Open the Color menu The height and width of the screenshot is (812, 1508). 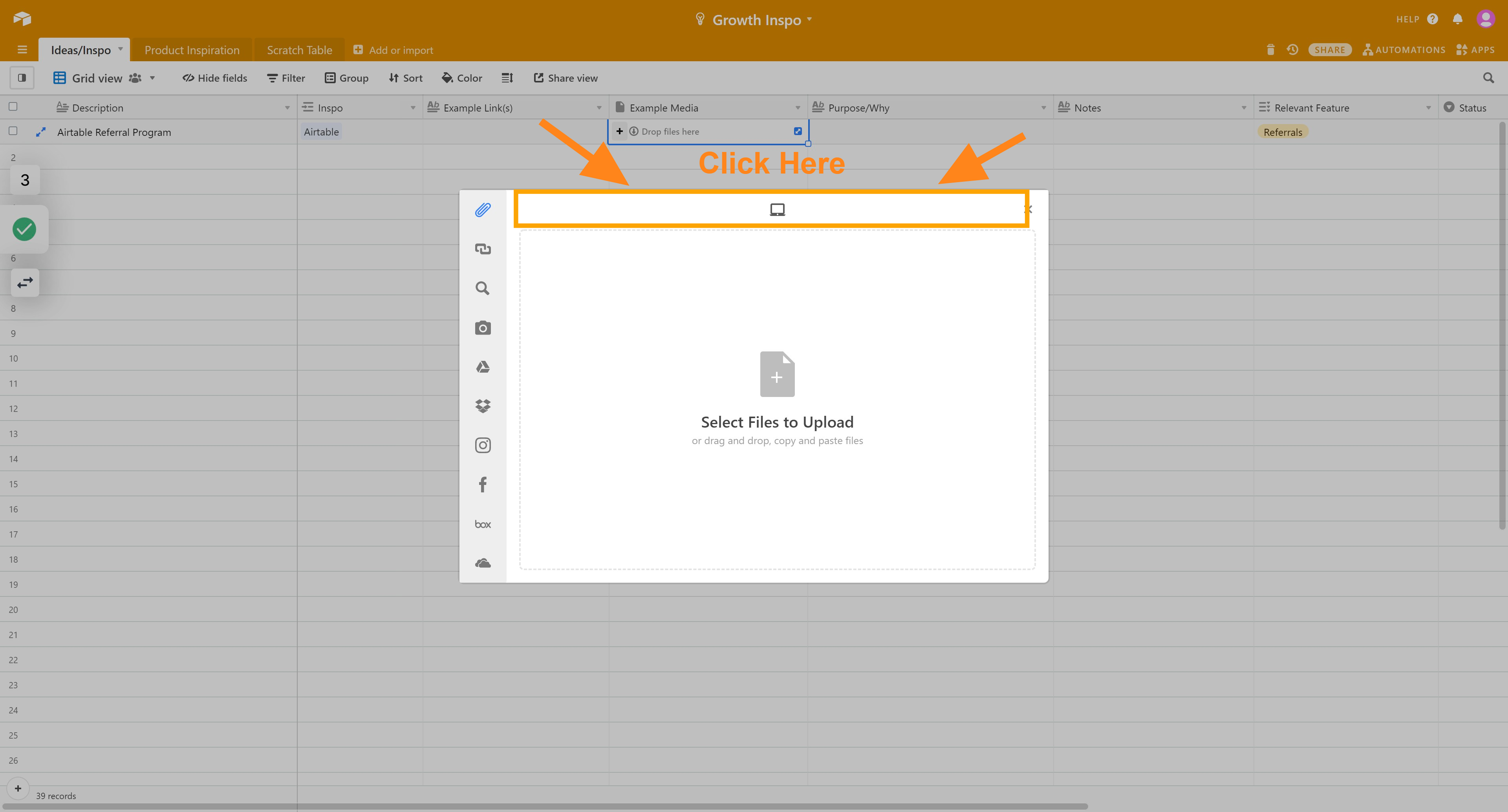coord(462,78)
